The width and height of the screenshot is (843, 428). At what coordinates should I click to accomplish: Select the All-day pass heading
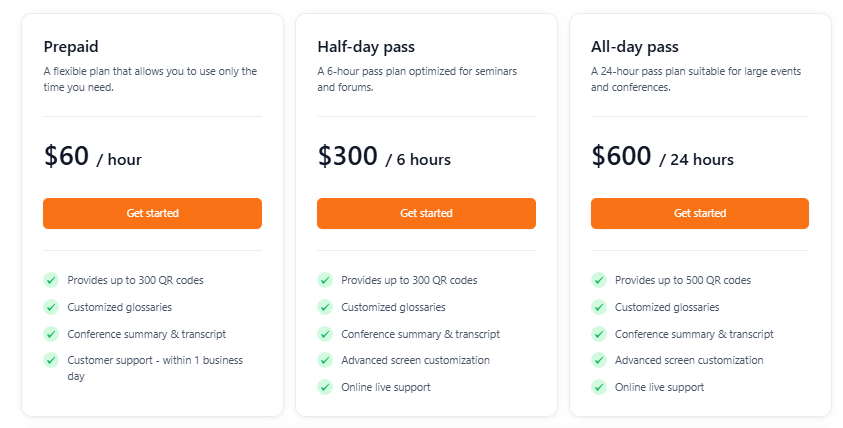click(x=635, y=47)
